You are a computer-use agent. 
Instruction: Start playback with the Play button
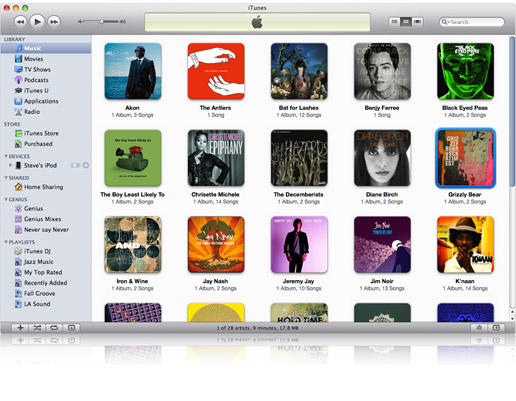37,22
